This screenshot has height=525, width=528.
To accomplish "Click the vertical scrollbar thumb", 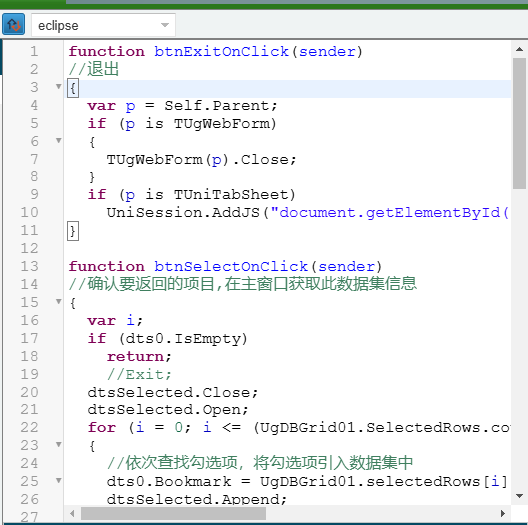I will point(519,124).
